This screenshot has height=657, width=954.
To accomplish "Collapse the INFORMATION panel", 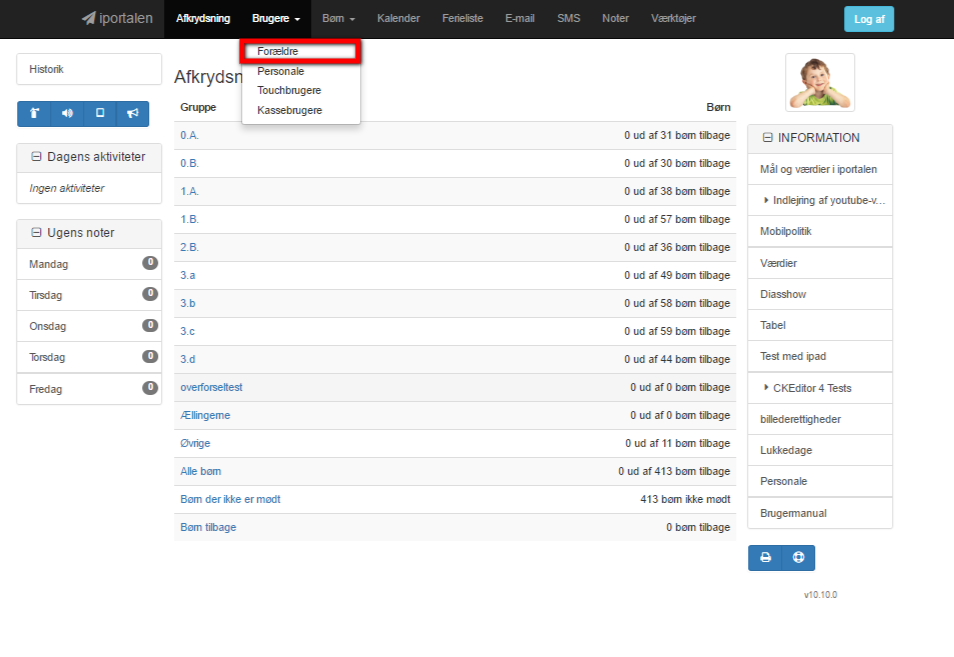I will pos(767,138).
